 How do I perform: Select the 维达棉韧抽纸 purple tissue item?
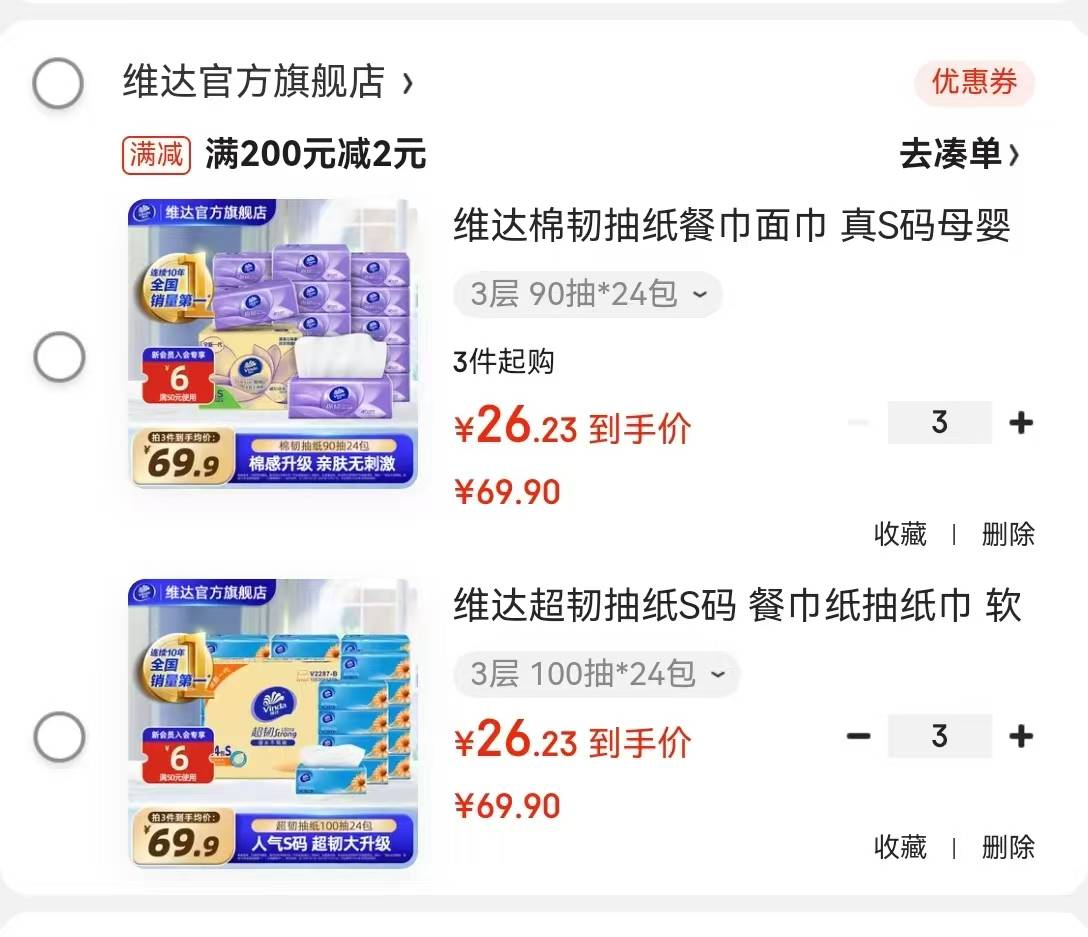60,357
